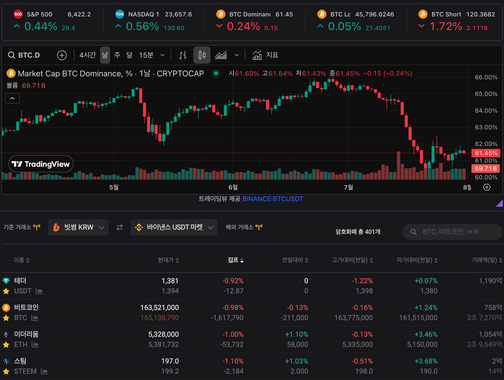
Task: Select the 4시간 timeframe
Action: pos(87,55)
